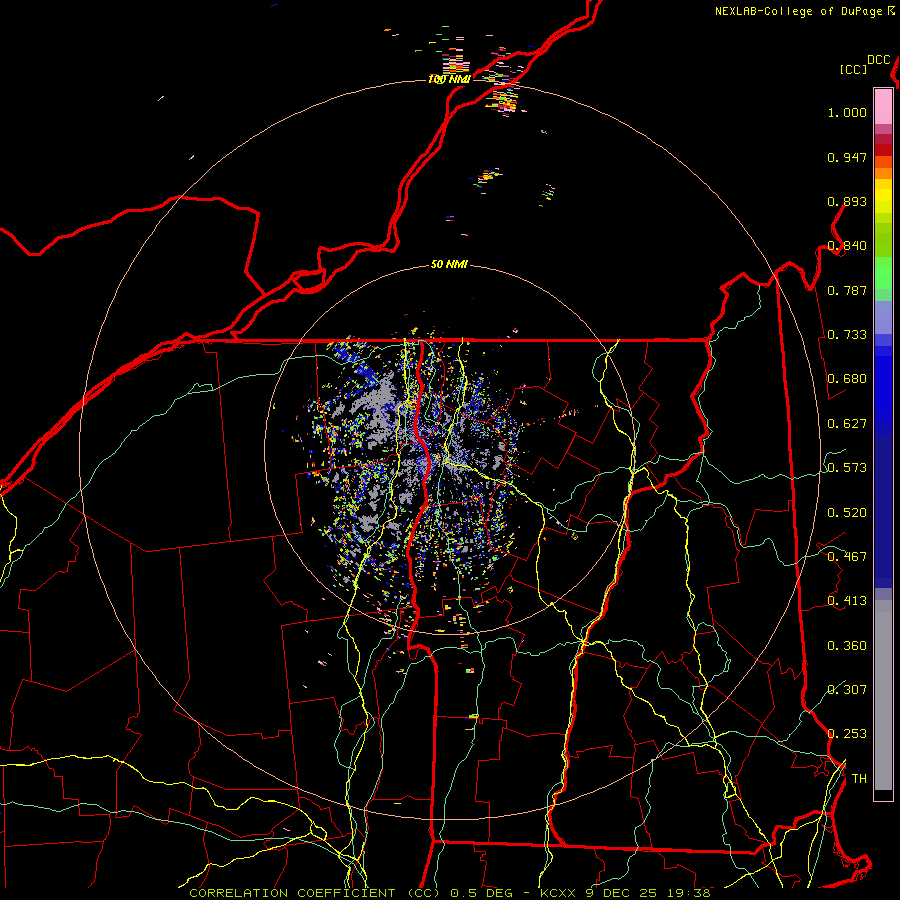Select the 0.360 scale value
The image size is (900, 900).
coord(847,646)
